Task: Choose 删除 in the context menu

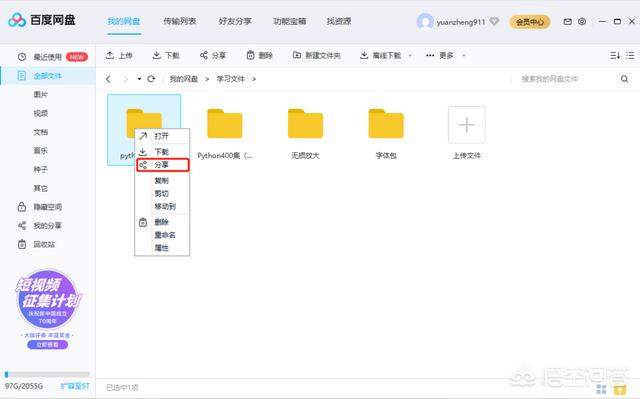Action: (x=162, y=222)
